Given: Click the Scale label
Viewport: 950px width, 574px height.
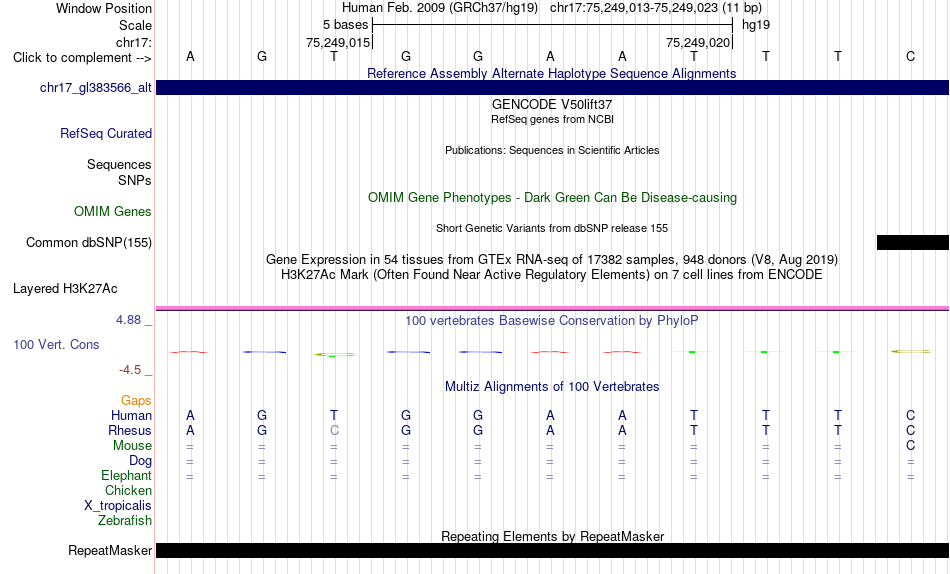Looking at the screenshot, I should 136,25.
